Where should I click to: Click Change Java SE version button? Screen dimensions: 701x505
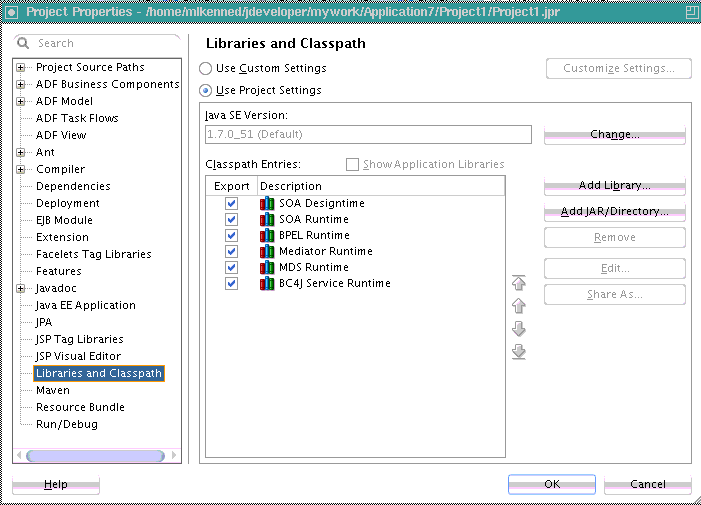[x=615, y=135]
